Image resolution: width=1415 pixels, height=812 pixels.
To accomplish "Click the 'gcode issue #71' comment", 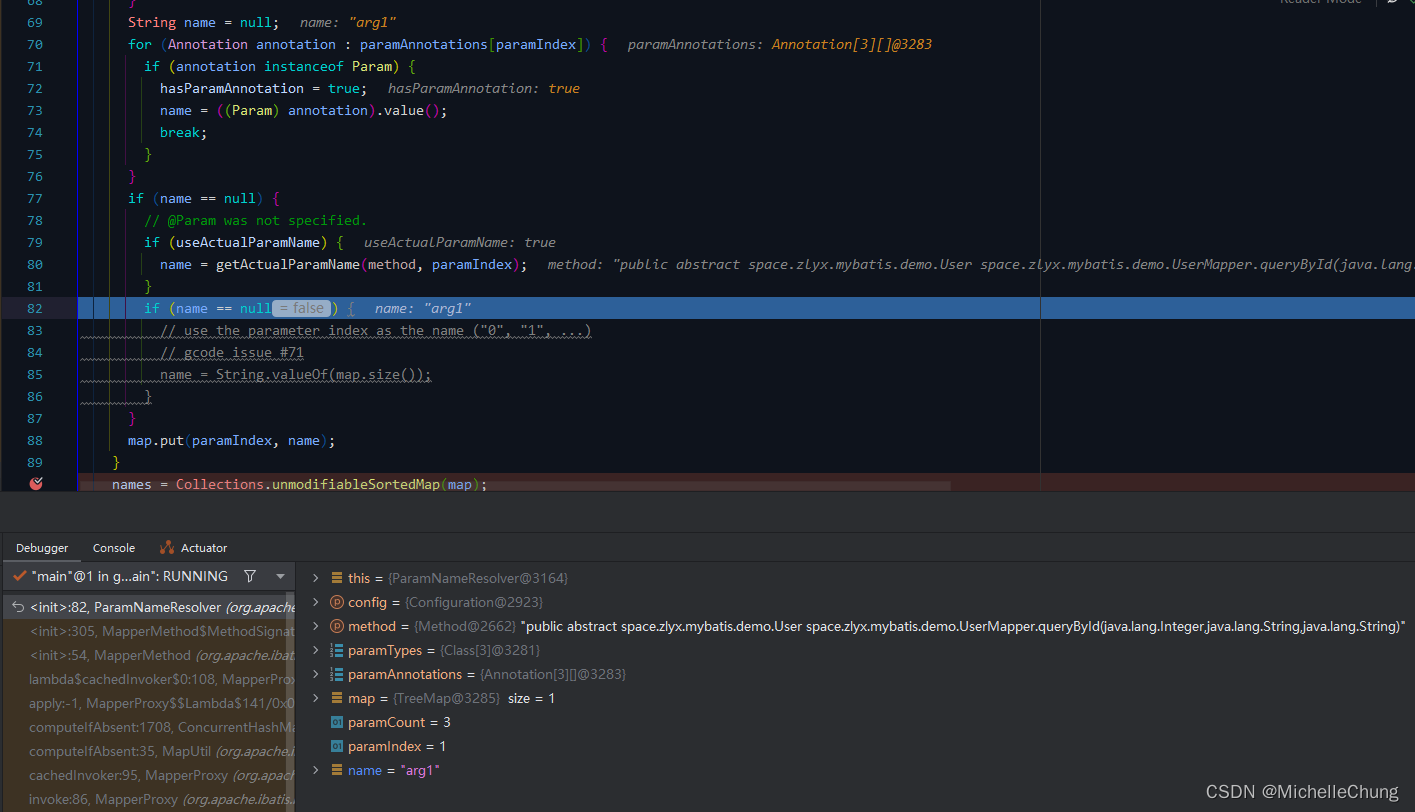I will coord(232,352).
